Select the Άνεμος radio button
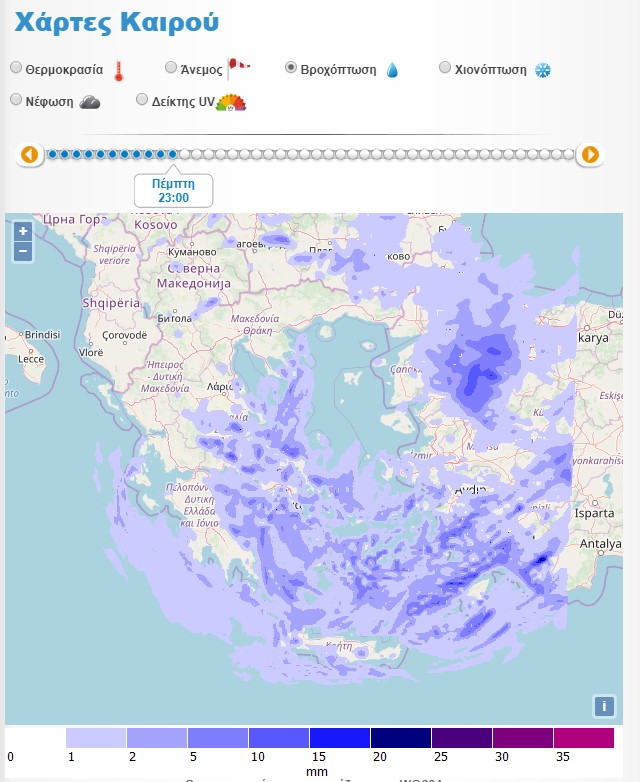 point(171,68)
